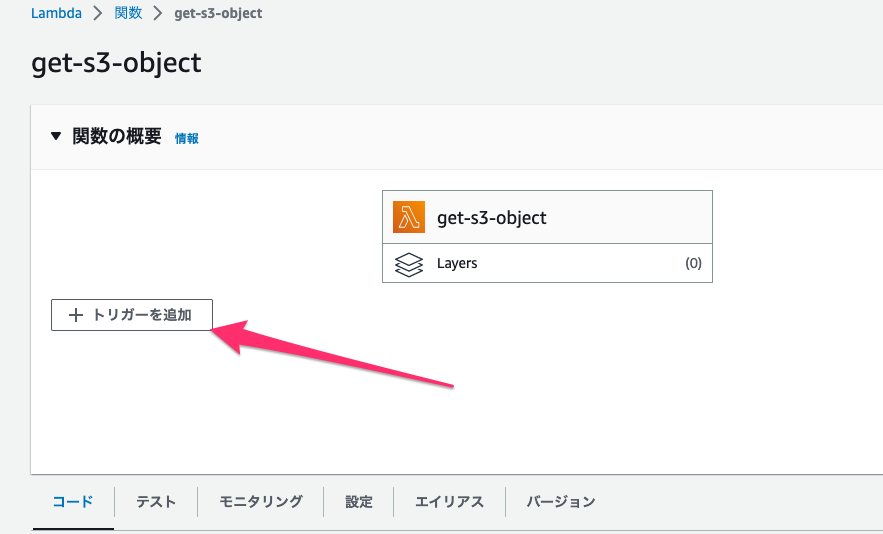Click the get-s3-object page heading
The width and height of the screenshot is (883, 534).
coord(116,63)
